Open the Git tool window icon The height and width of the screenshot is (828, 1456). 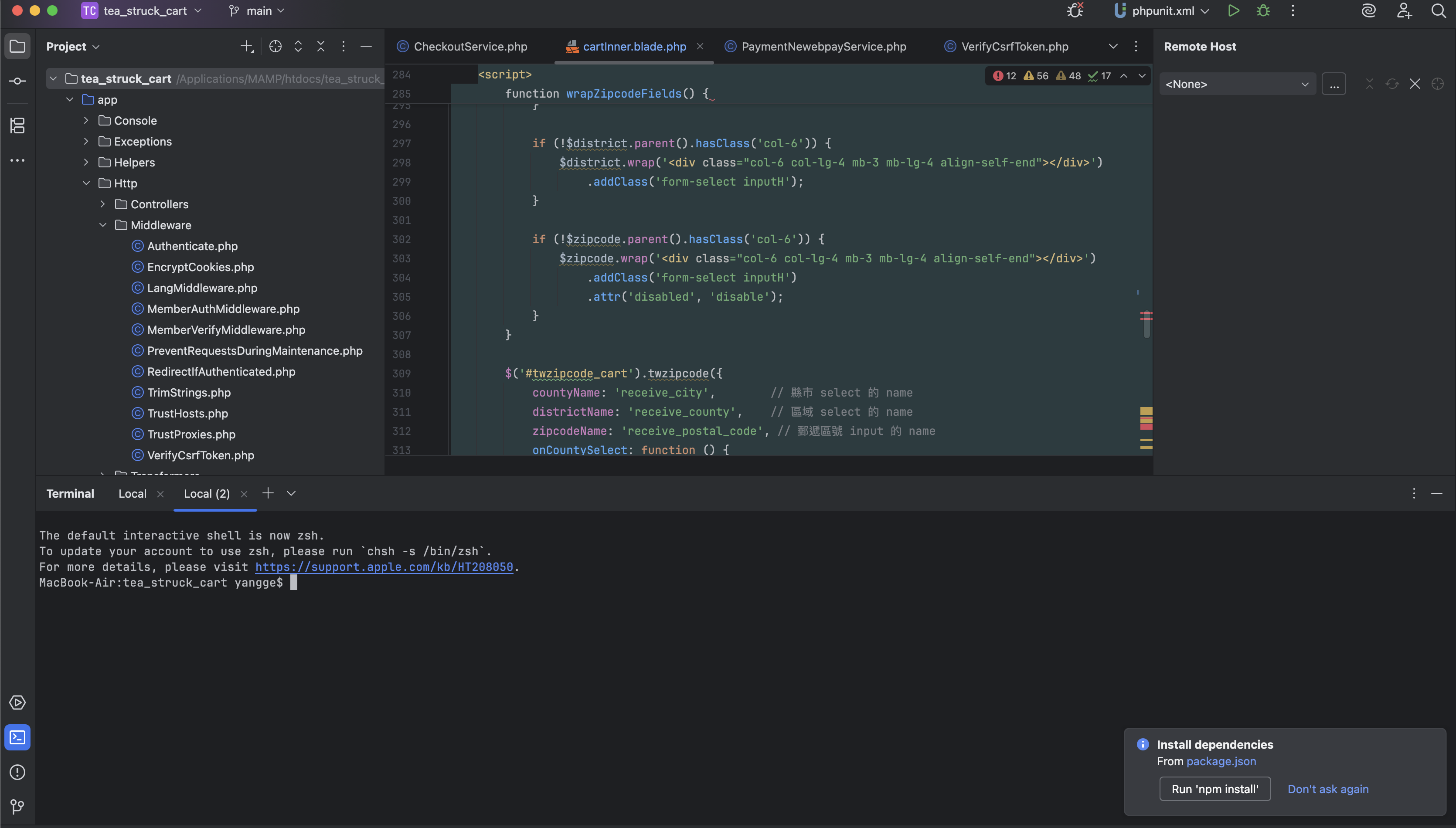click(x=17, y=806)
